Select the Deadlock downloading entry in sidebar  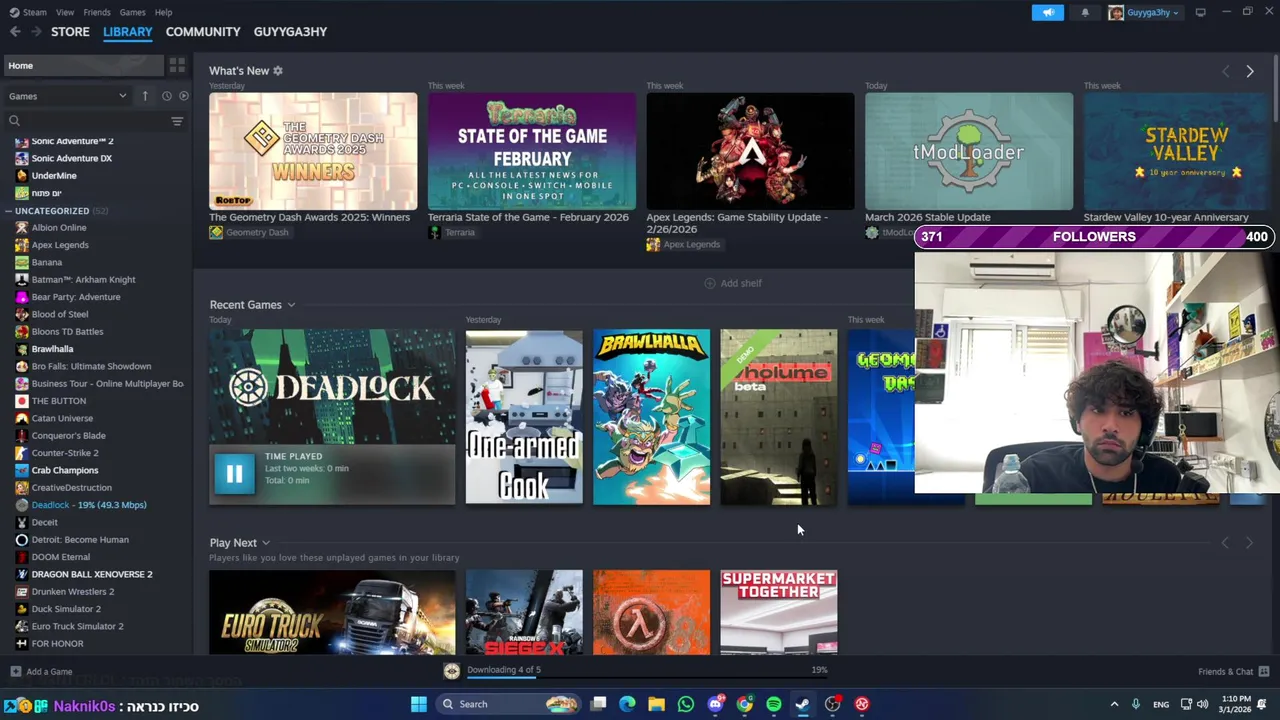tap(88, 505)
